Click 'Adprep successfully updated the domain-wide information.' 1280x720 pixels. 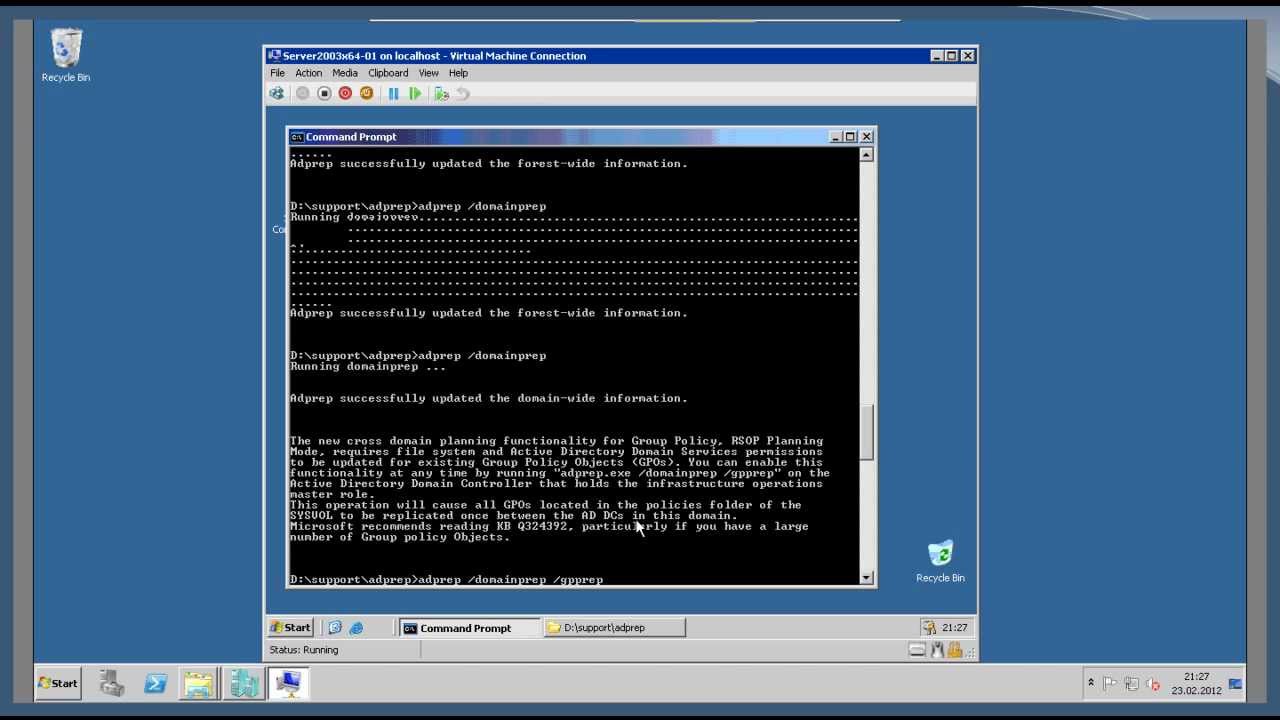click(489, 398)
